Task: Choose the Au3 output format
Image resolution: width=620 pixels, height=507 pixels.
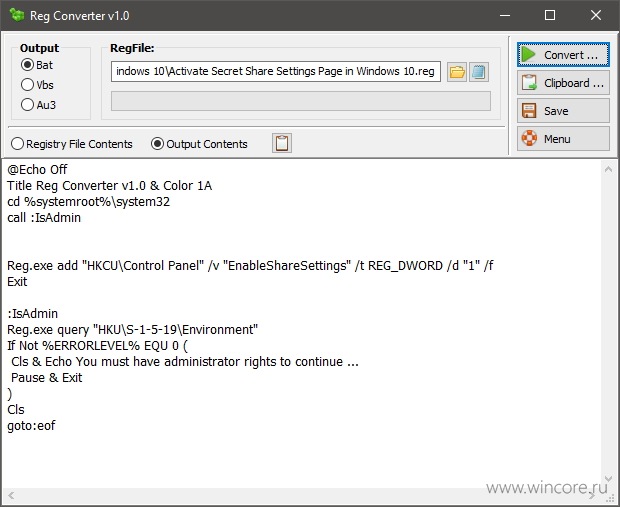Action: point(27,105)
